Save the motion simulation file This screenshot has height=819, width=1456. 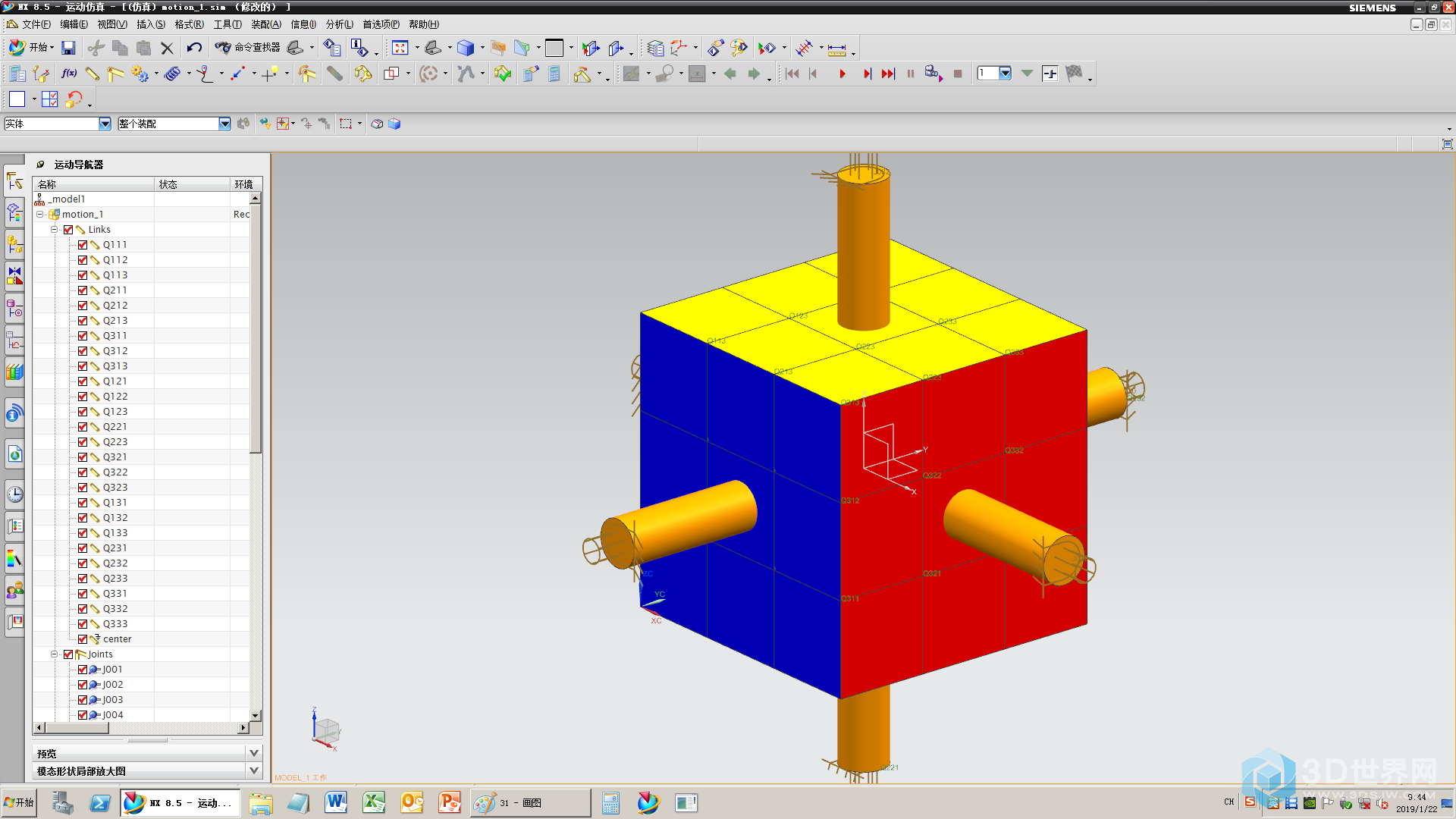[68, 48]
